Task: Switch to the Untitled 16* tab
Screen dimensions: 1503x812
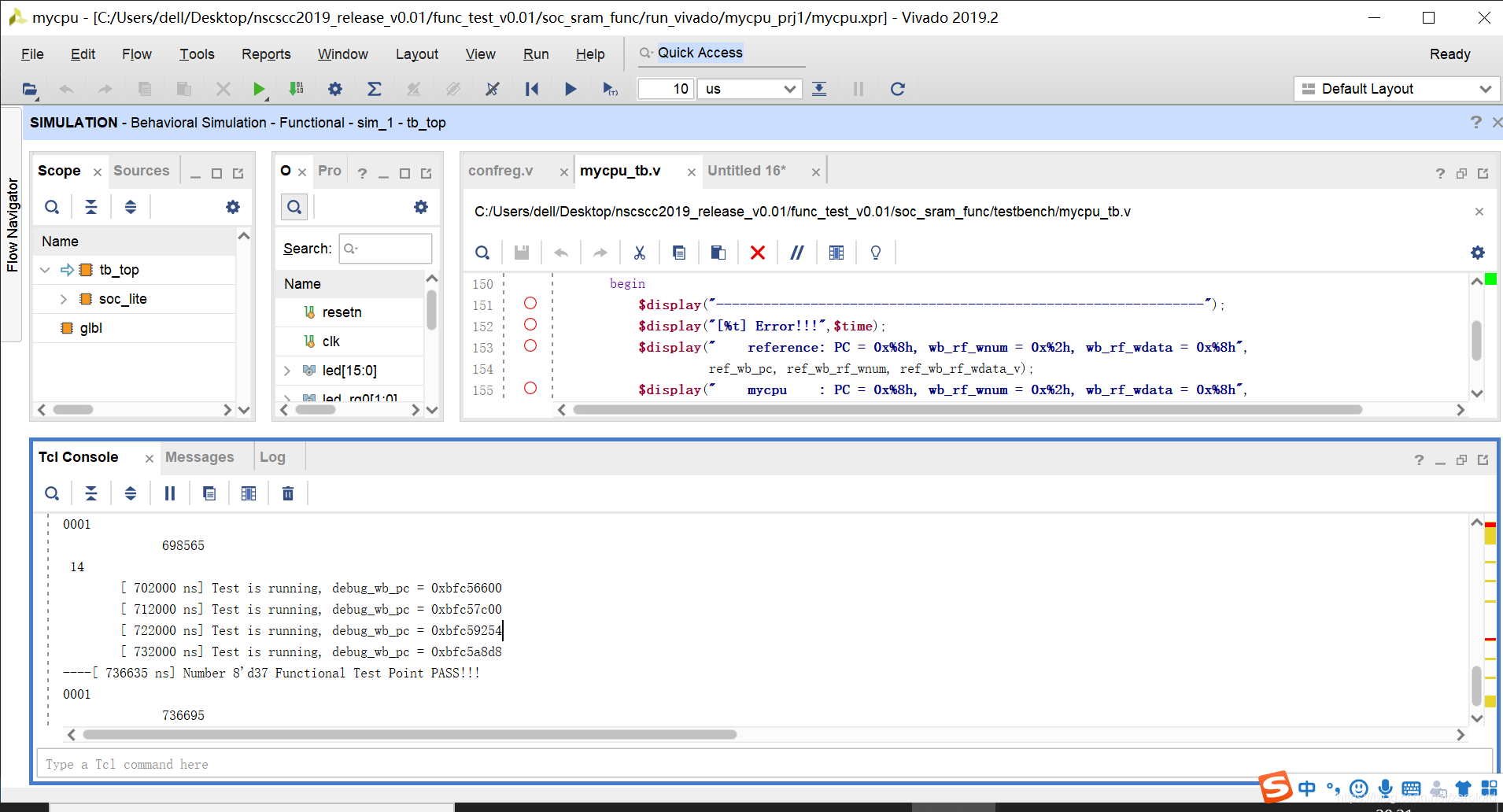Action: click(x=747, y=171)
